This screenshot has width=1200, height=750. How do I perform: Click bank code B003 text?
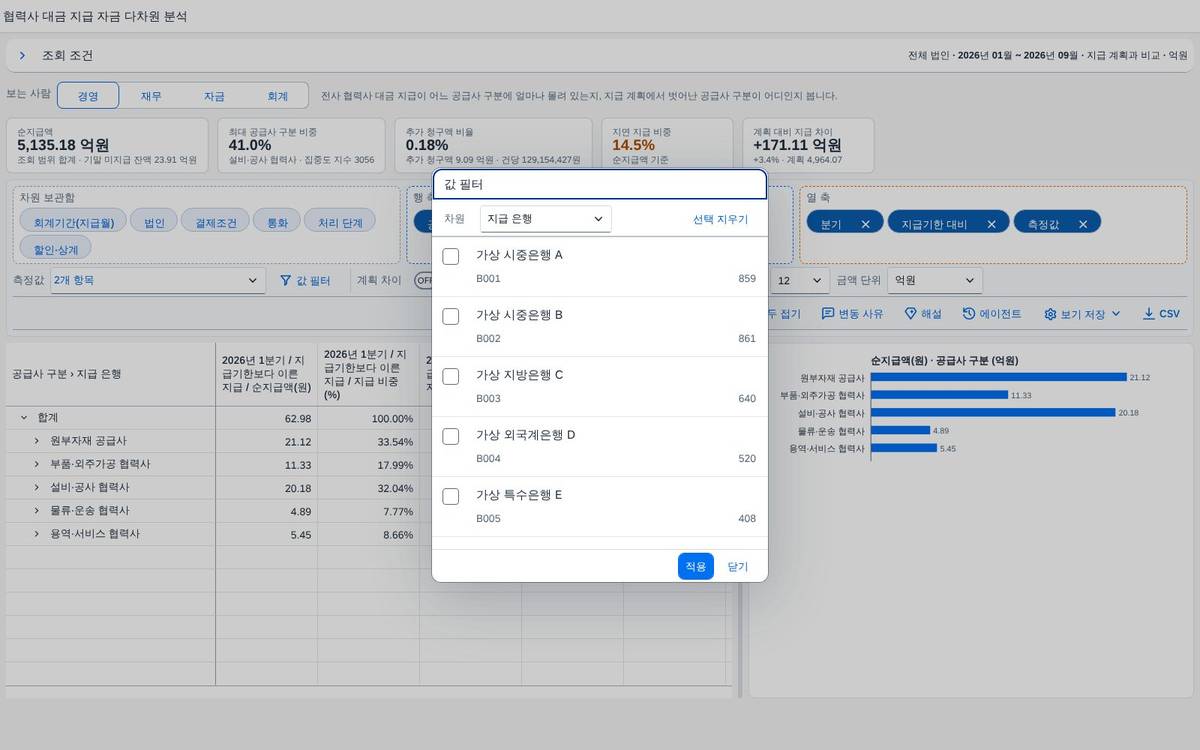[x=488, y=398]
